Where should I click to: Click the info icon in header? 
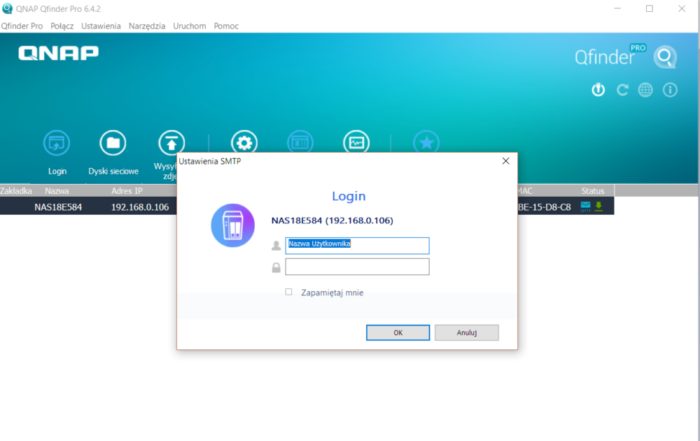tap(670, 90)
